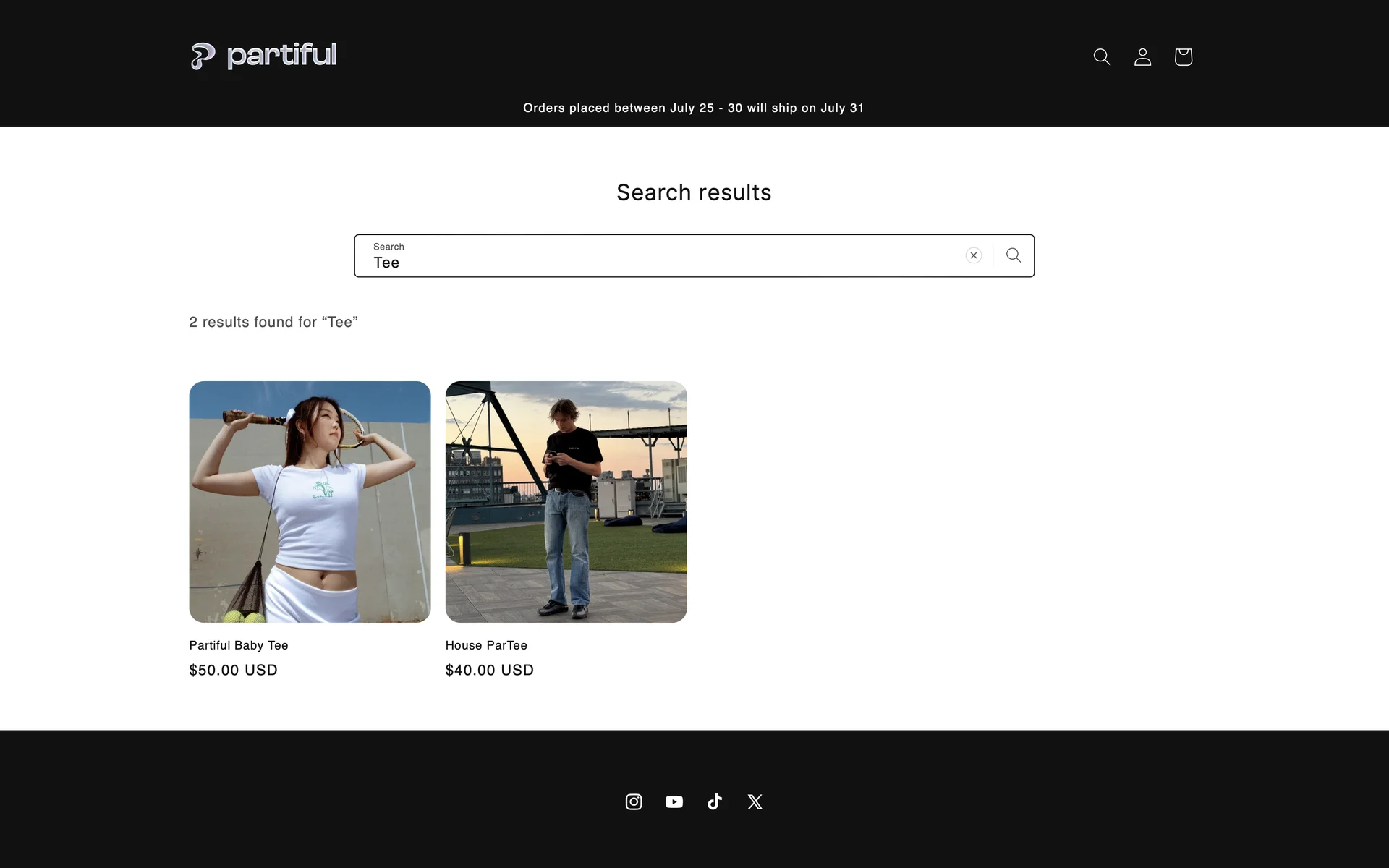The width and height of the screenshot is (1389, 868).
Task: Open the X (Twitter) footer icon
Action: [x=755, y=801]
